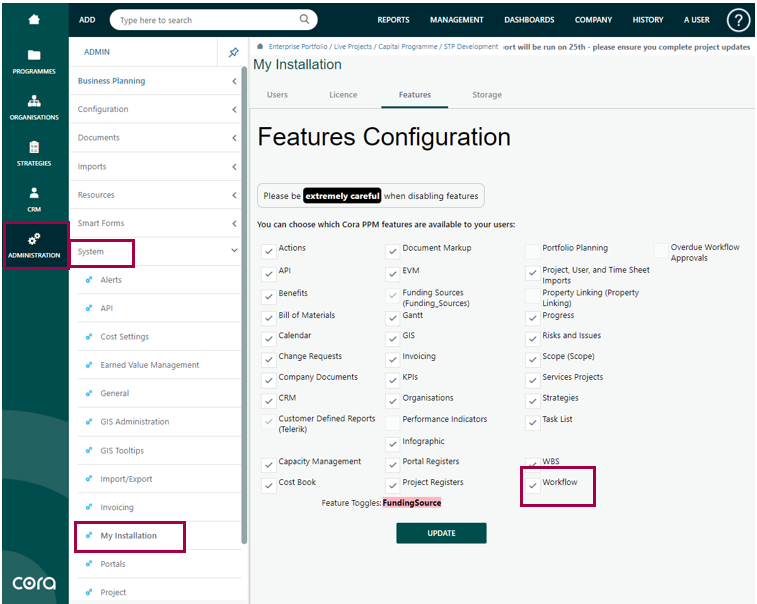This screenshot has width=757, height=604.
Task: Click gear icon beside Earned Value Management
Action: [x=89, y=365]
